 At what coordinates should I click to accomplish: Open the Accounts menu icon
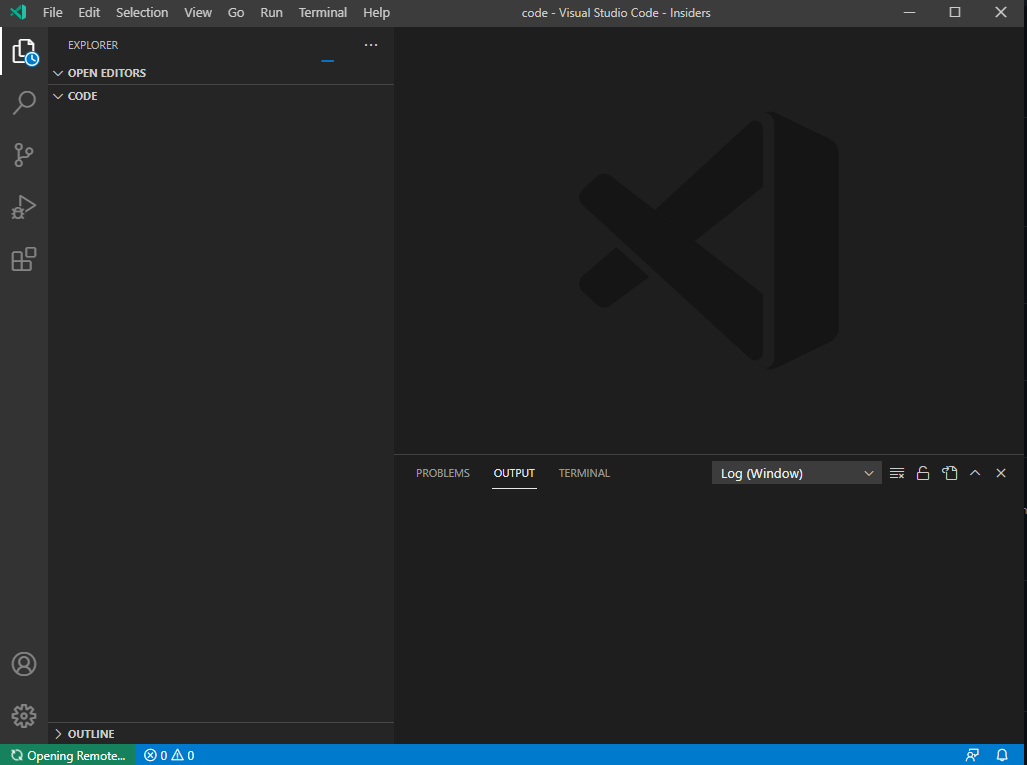tap(24, 664)
